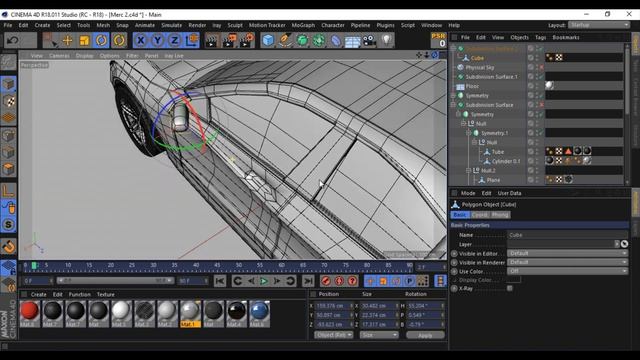Open the Layout dropdown

tap(599, 25)
